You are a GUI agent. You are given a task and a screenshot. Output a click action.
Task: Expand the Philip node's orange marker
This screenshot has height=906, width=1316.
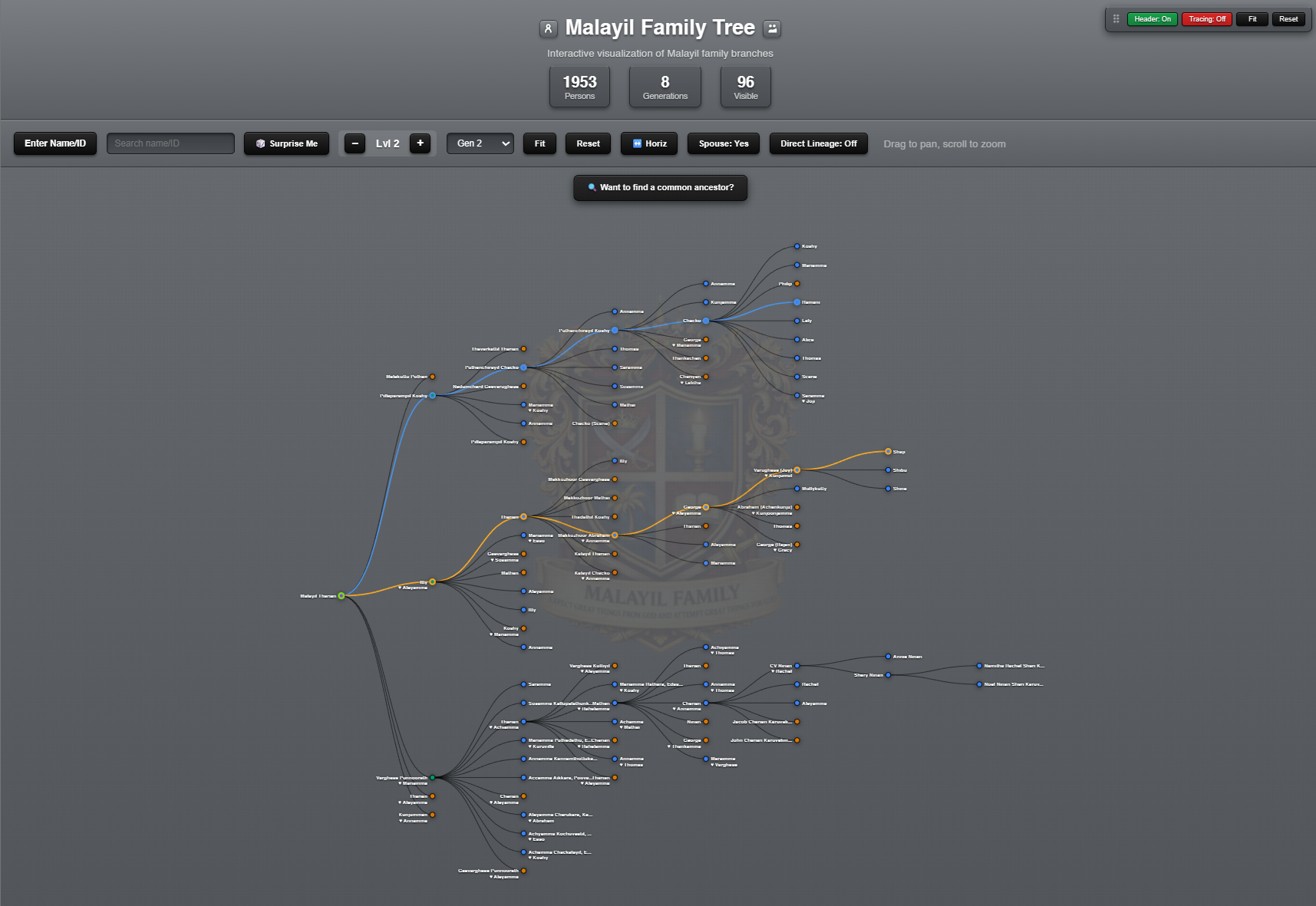point(797,283)
